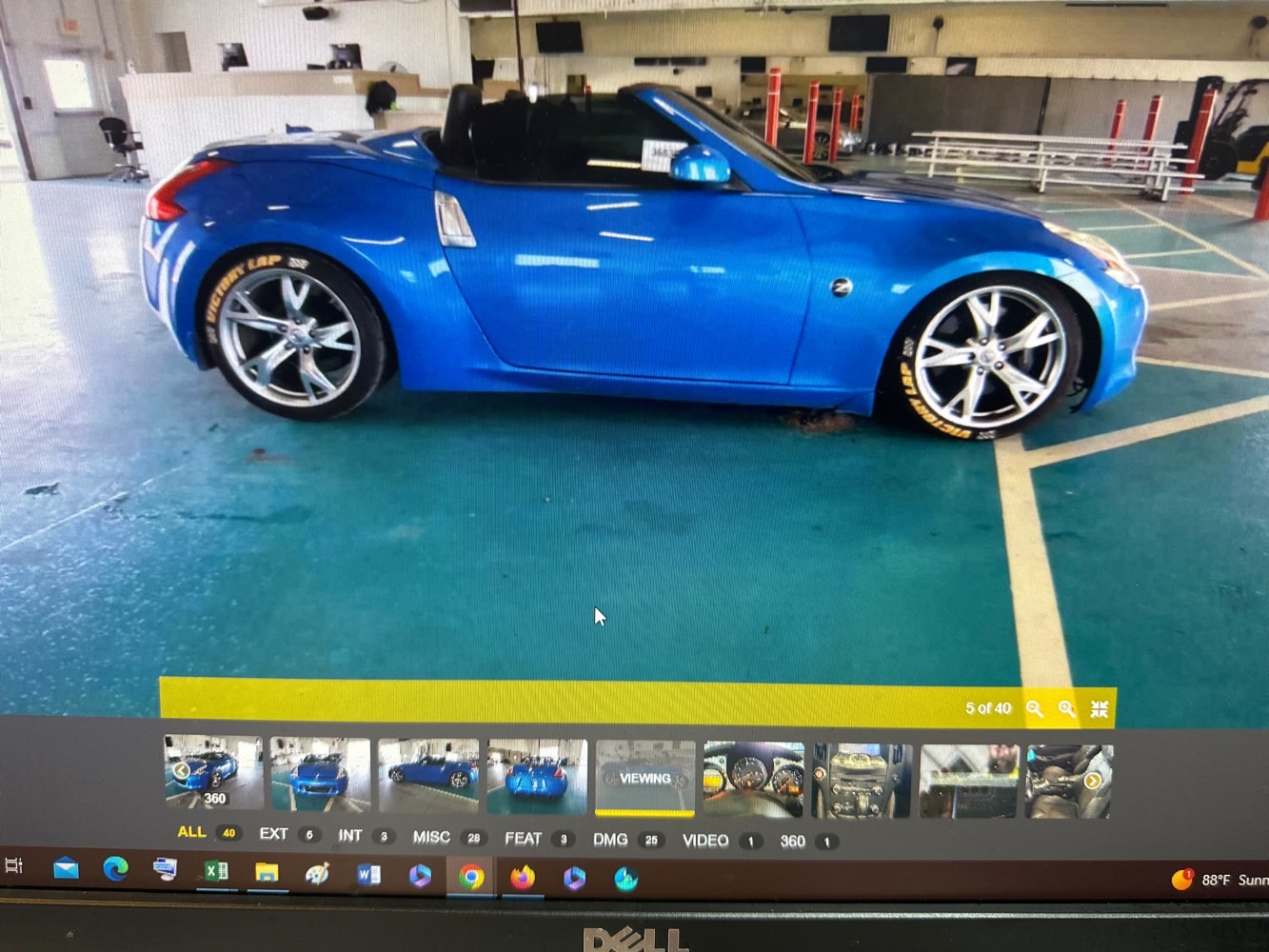
Task: Select the rear view car thumbnail
Action: coord(537,777)
